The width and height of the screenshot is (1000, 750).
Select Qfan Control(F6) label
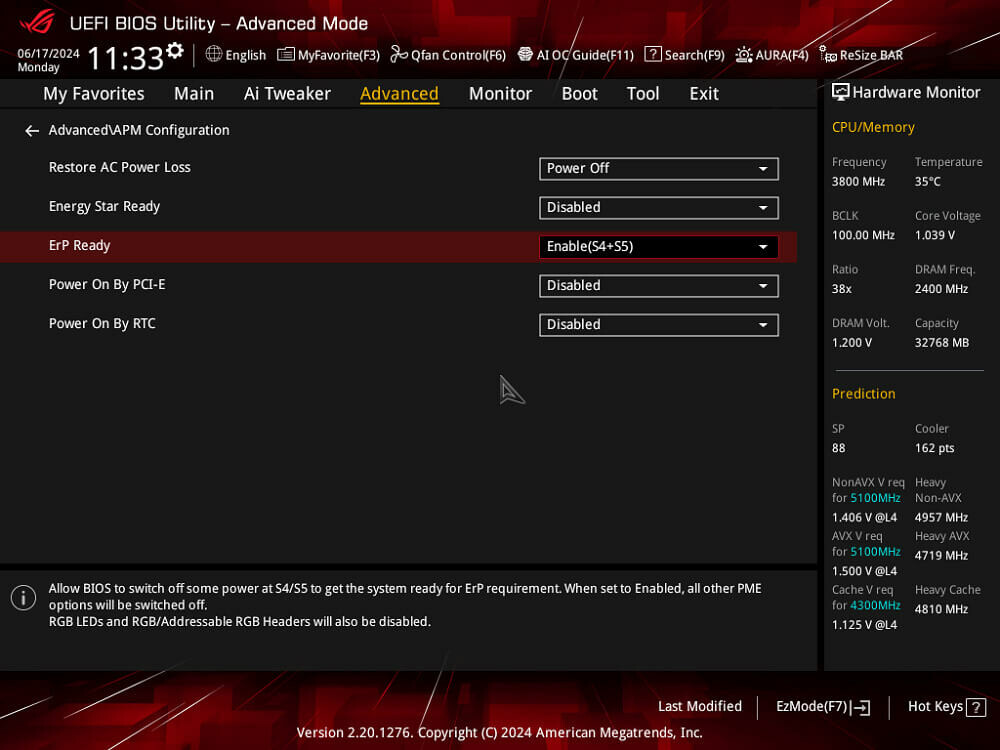458,55
